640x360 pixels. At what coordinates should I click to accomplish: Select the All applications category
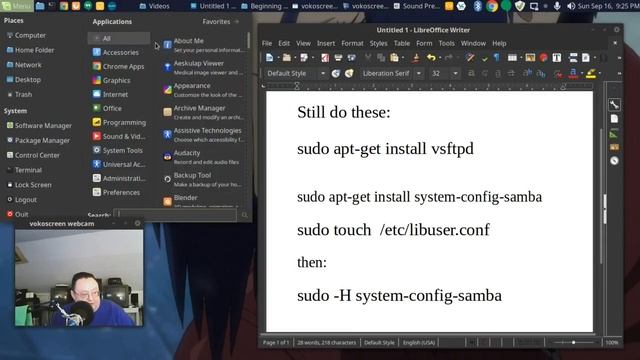coord(119,38)
